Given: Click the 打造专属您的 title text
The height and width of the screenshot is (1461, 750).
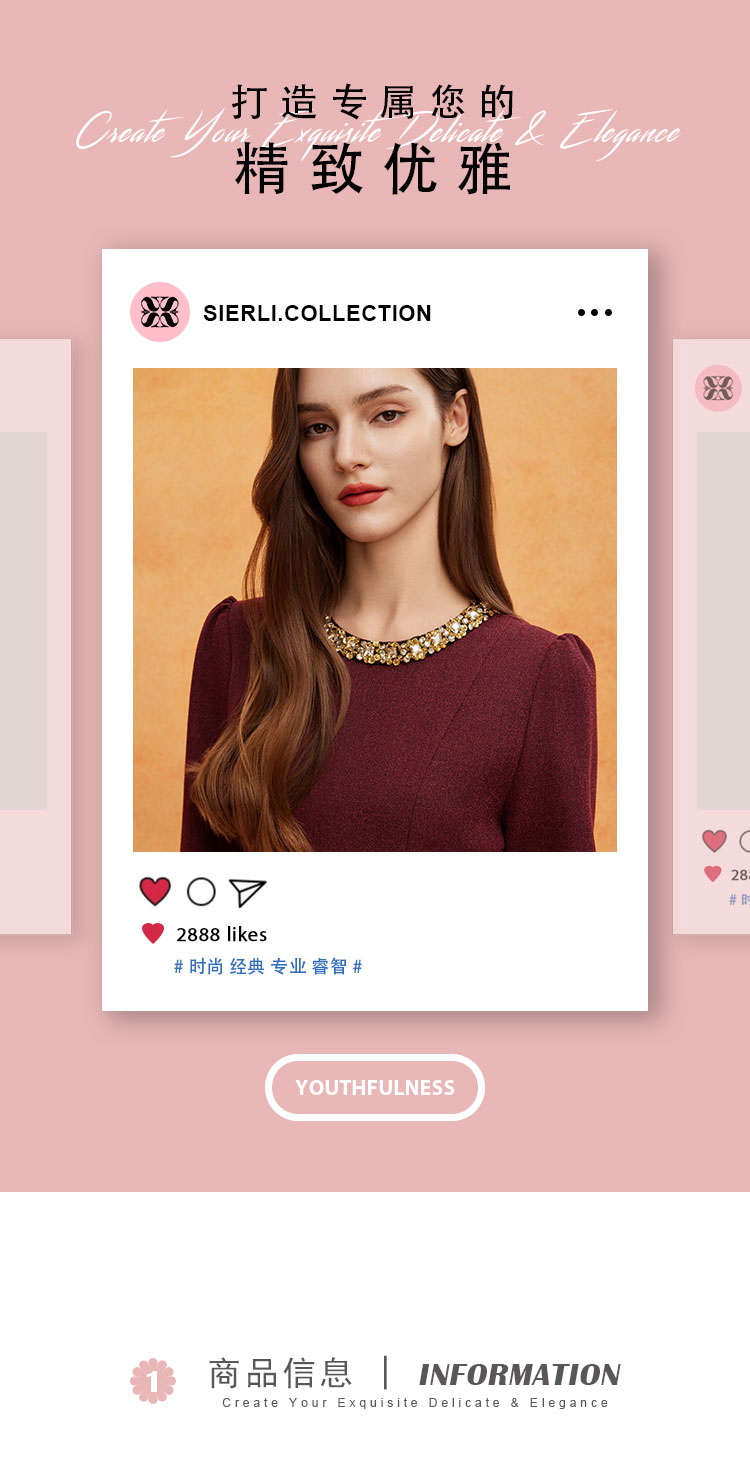Looking at the screenshot, I should 374,102.
